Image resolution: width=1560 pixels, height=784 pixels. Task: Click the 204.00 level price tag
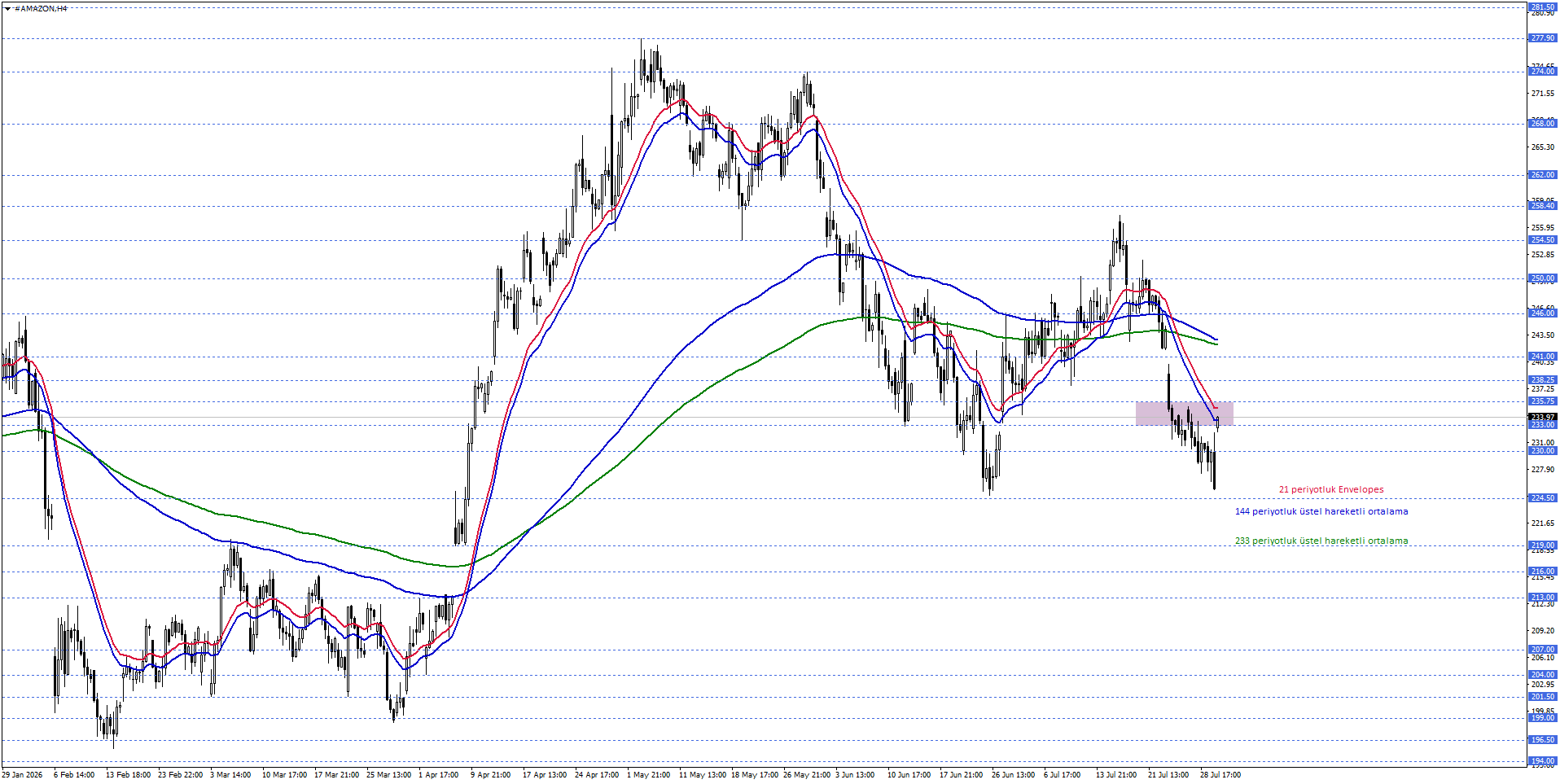pyautogui.click(x=1543, y=675)
